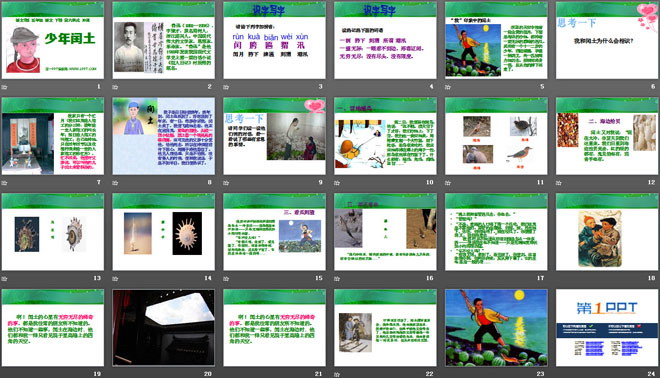
Task: Click animation star icon under slide 13
Action: click(x=5, y=278)
